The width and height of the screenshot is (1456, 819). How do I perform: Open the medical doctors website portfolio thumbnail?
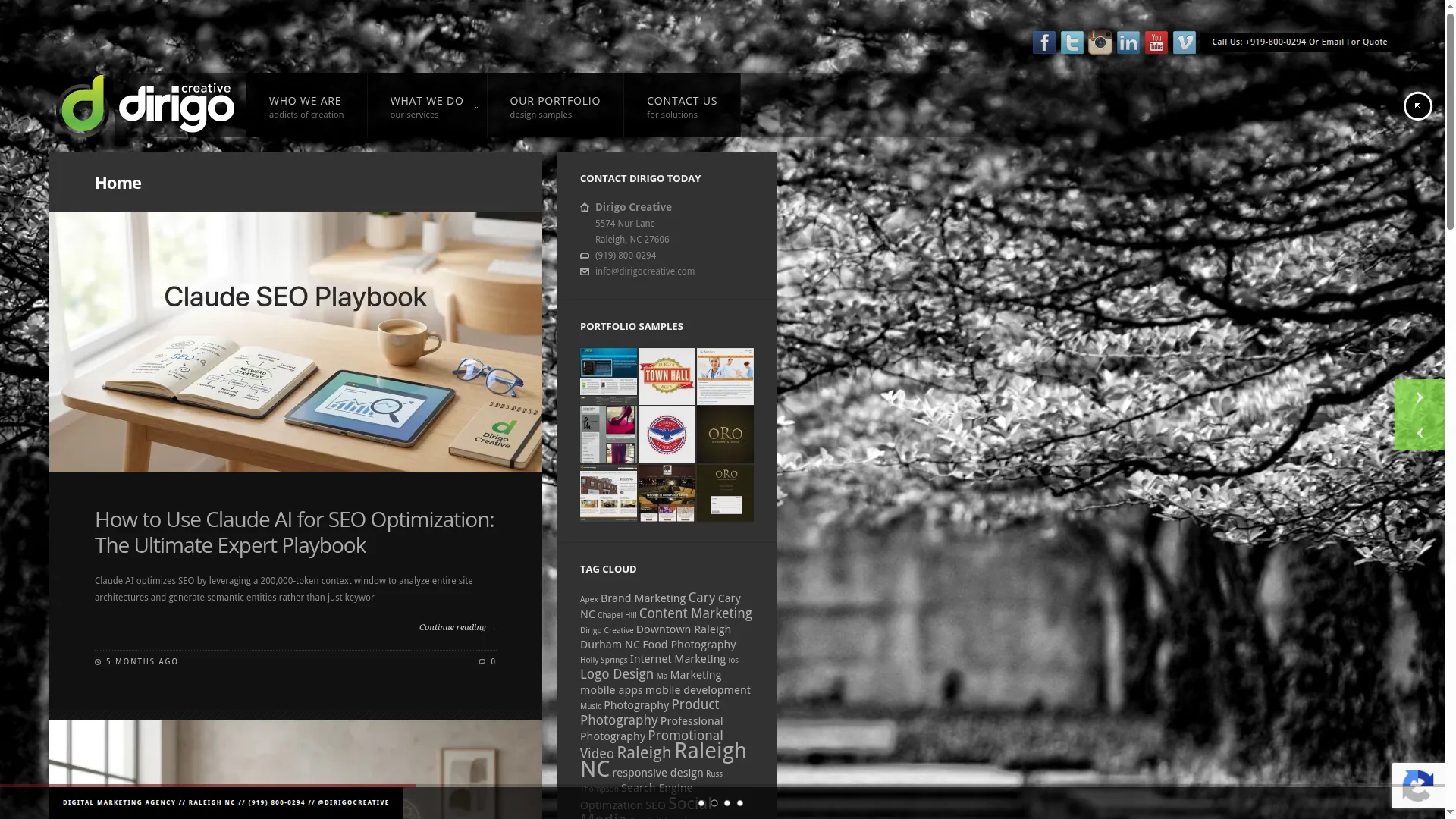[725, 376]
